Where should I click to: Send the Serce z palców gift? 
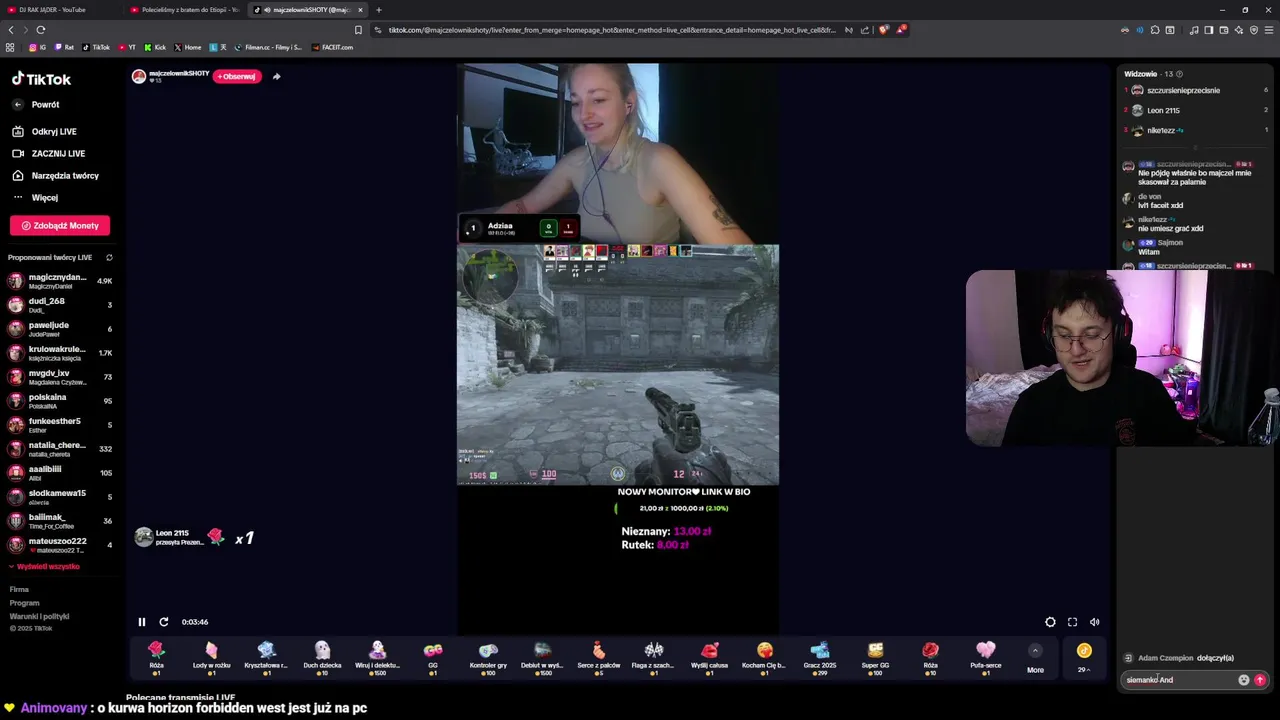click(598, 659)
